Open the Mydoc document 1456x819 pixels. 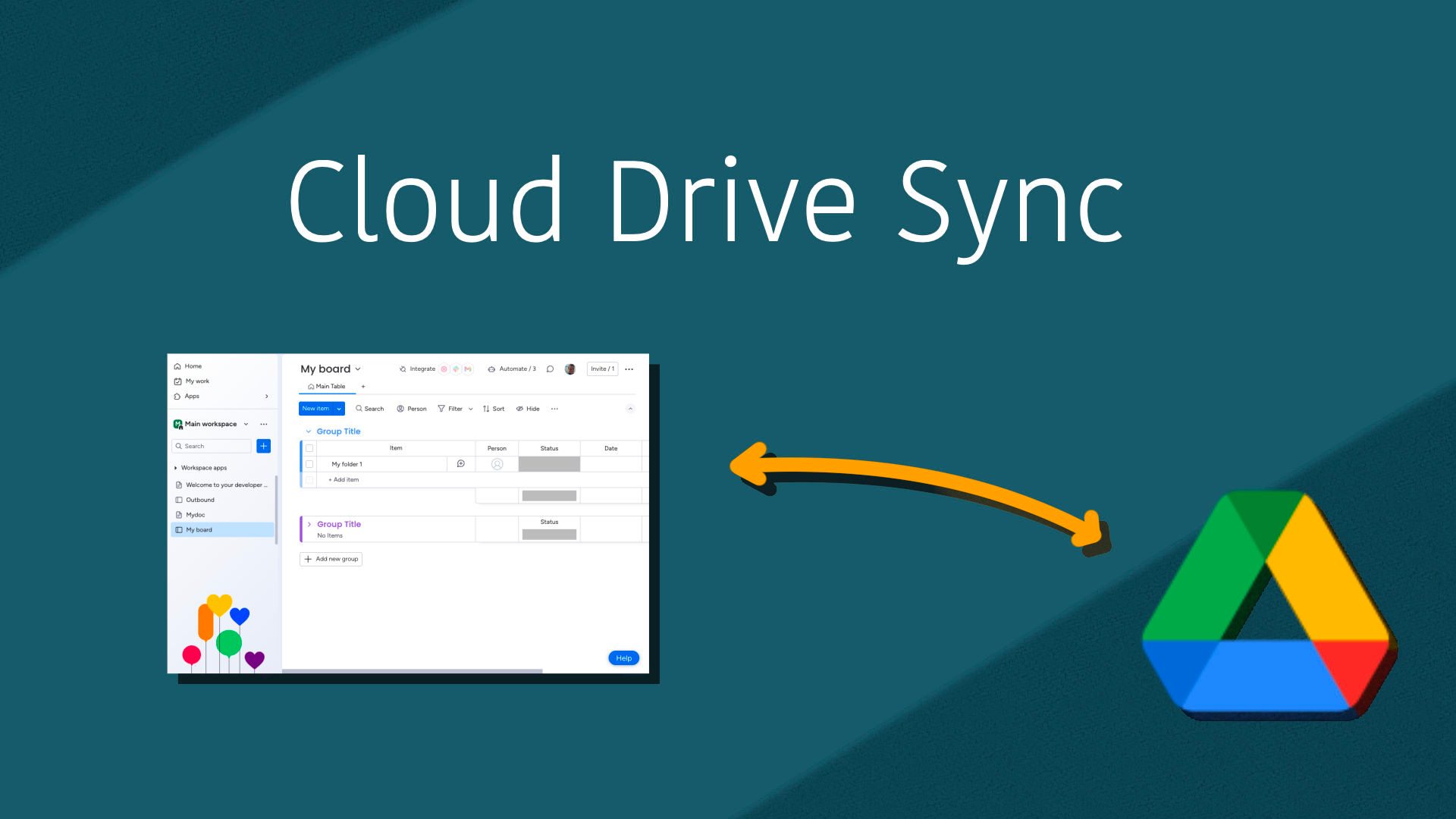190,515
